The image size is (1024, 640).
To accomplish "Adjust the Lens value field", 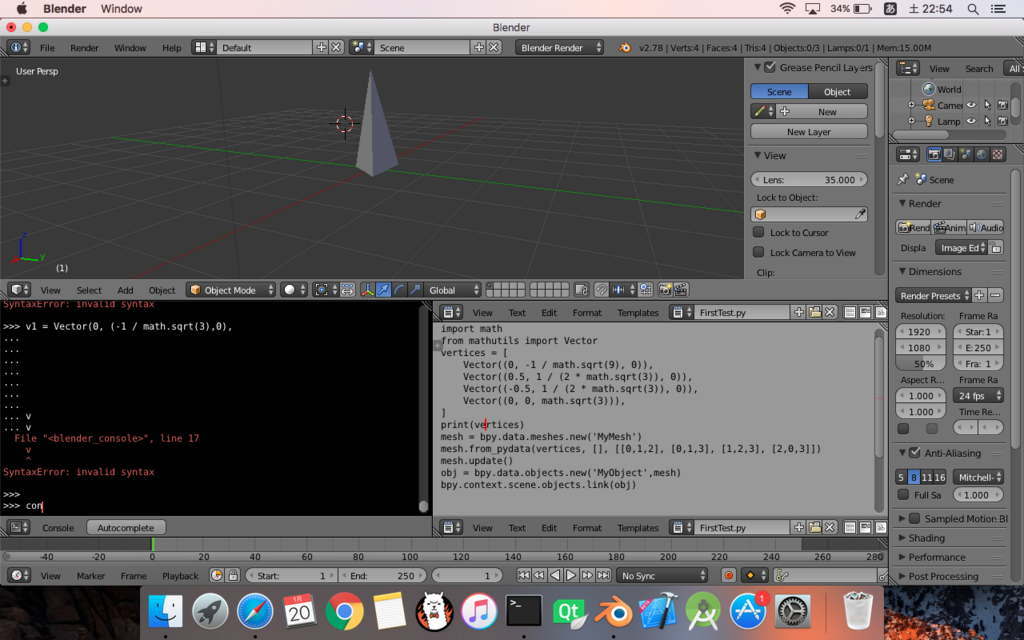I will pos(809,180).
